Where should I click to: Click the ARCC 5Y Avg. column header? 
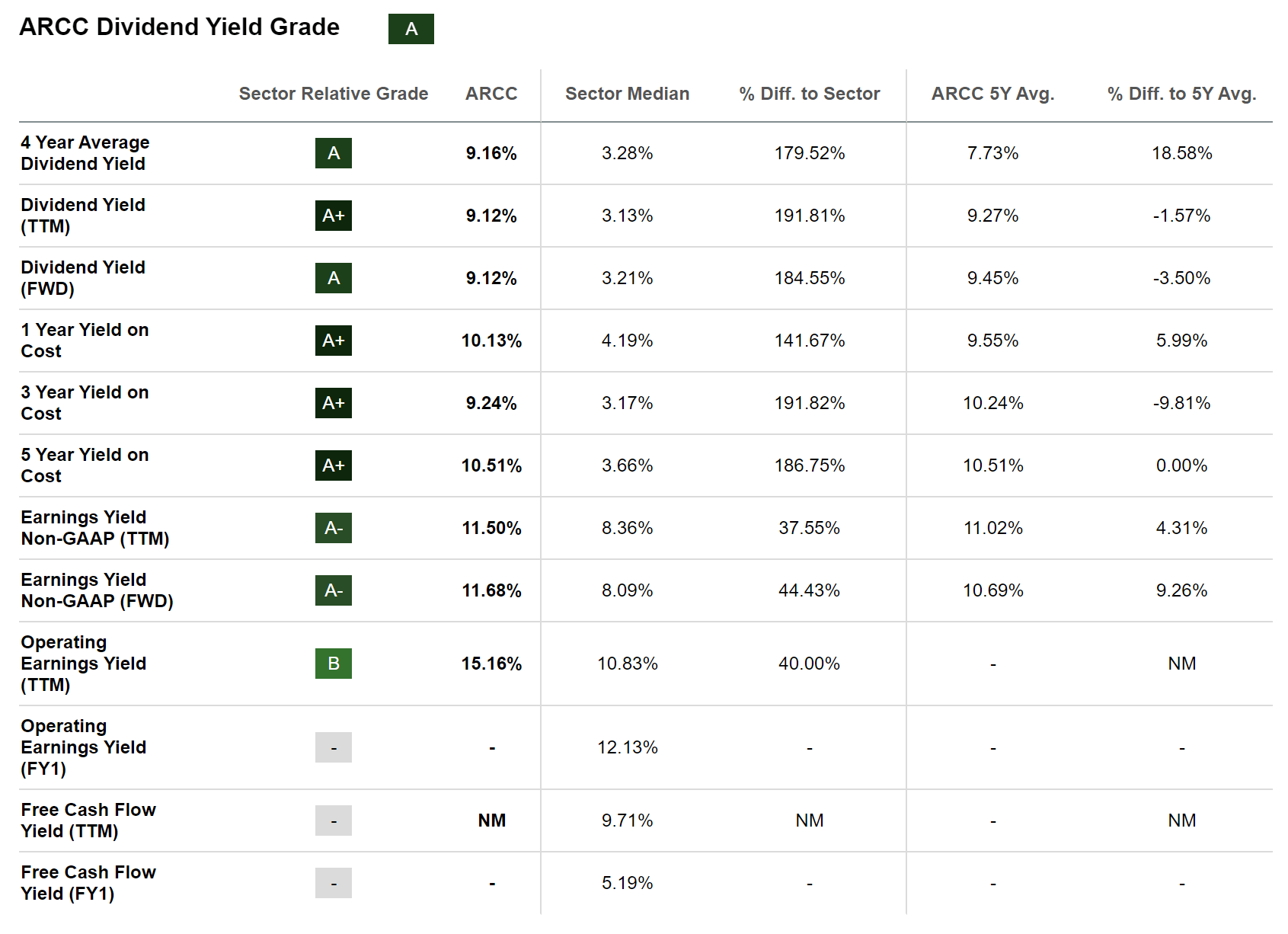992,94
